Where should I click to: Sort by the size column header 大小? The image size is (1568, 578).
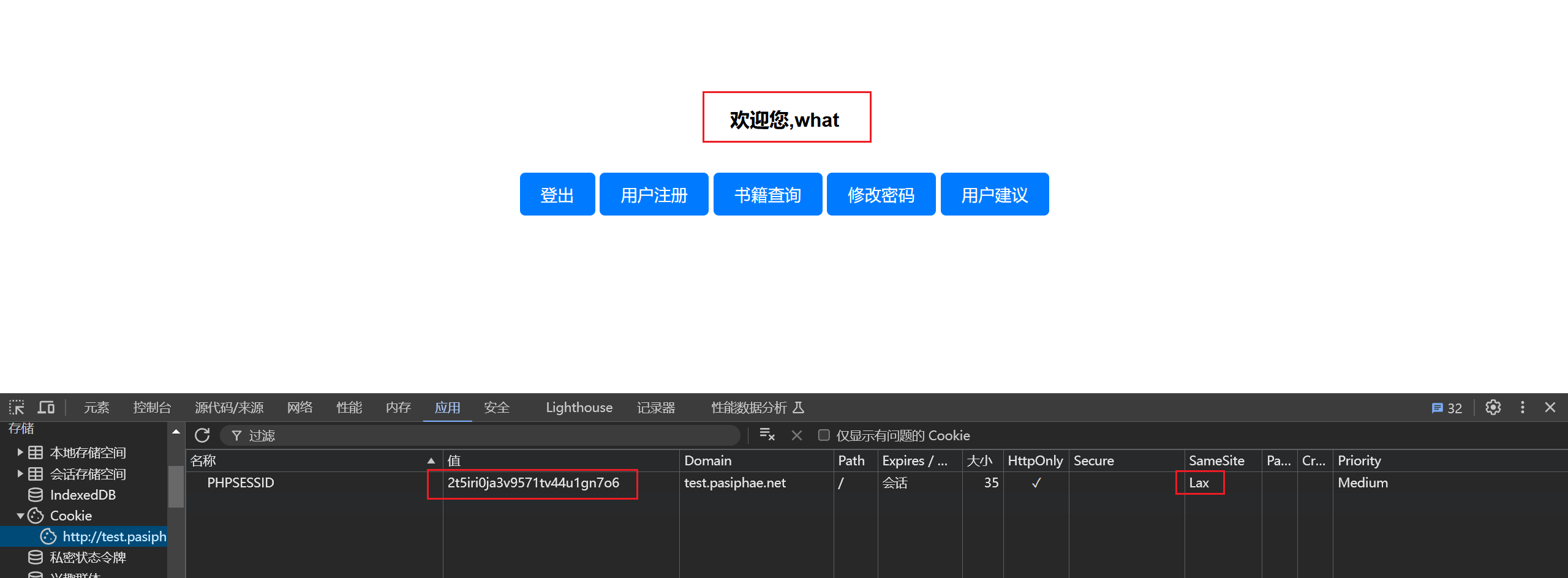pos(982,460)
